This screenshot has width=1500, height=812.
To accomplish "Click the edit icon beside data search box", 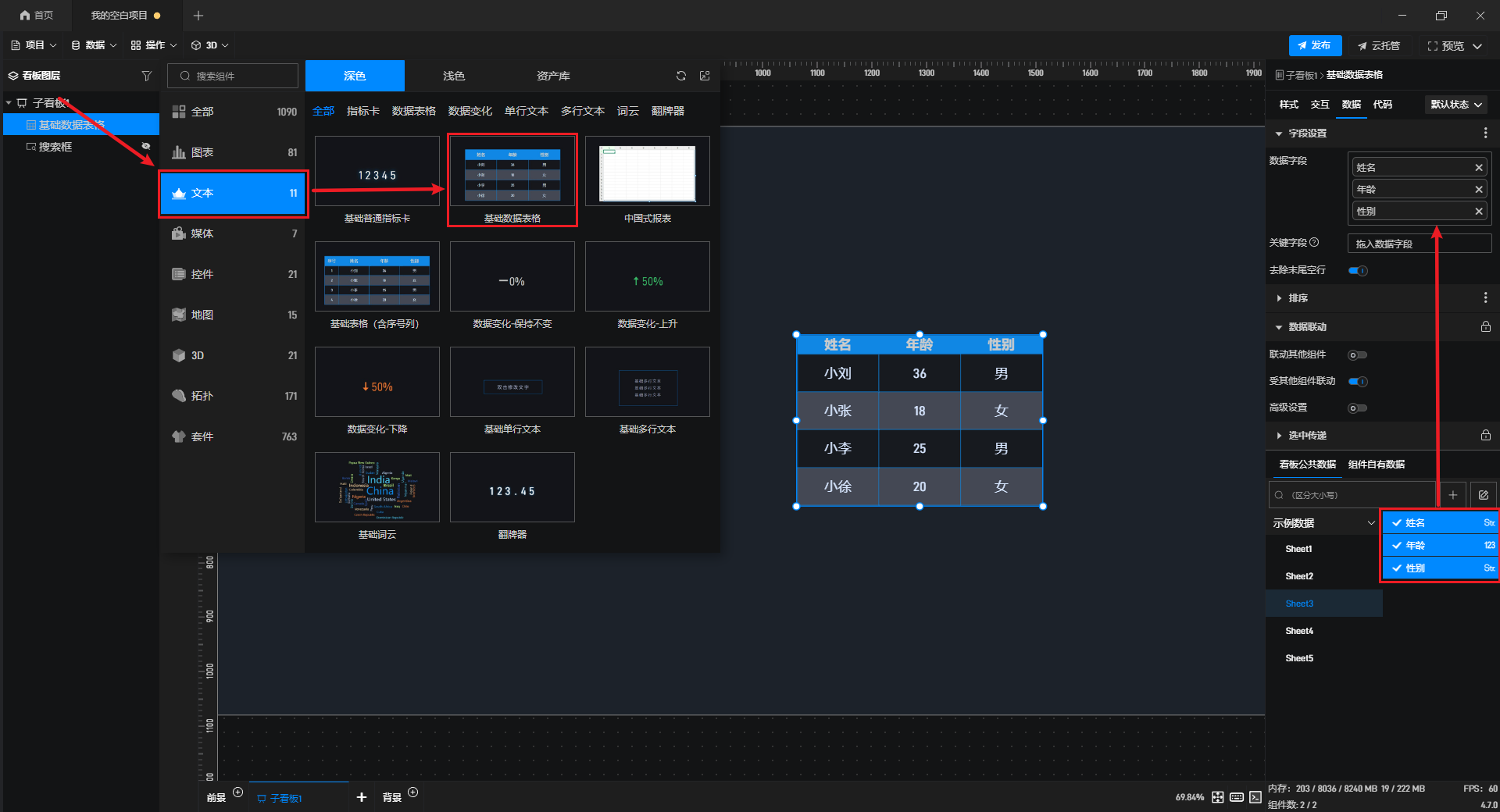I will (1483, 495).
